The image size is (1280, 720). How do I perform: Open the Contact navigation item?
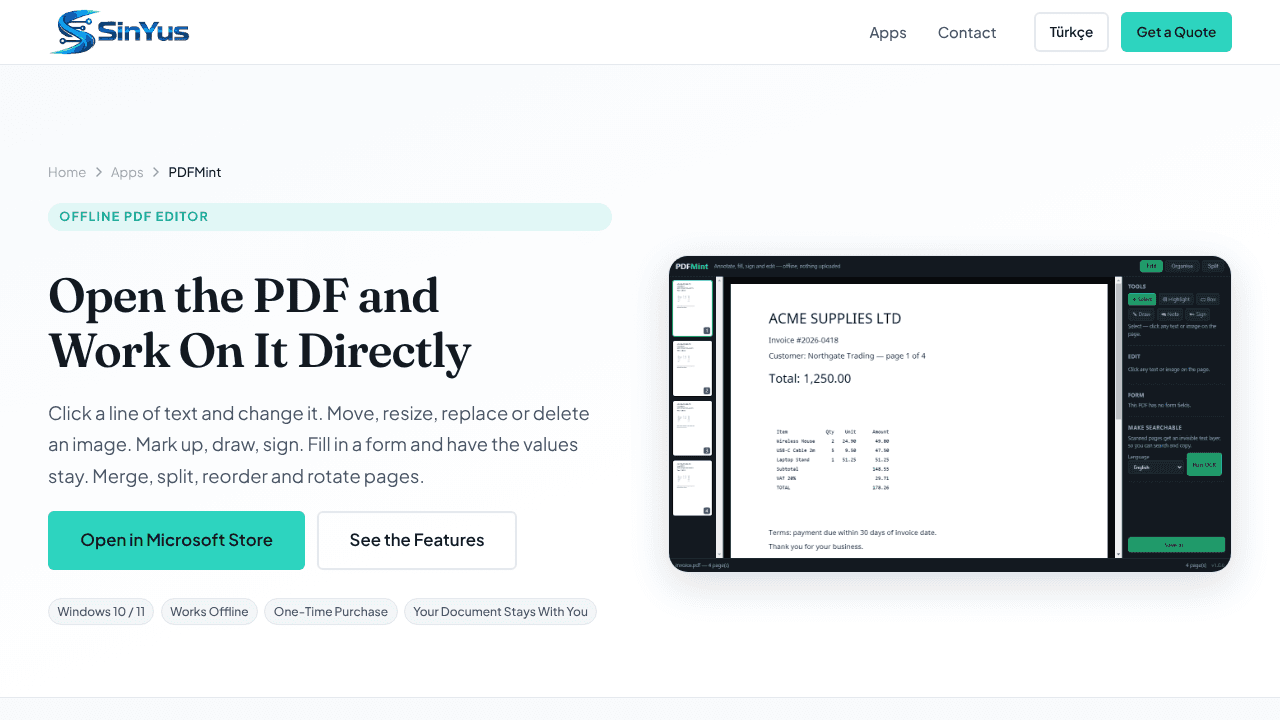click(967, 32)
